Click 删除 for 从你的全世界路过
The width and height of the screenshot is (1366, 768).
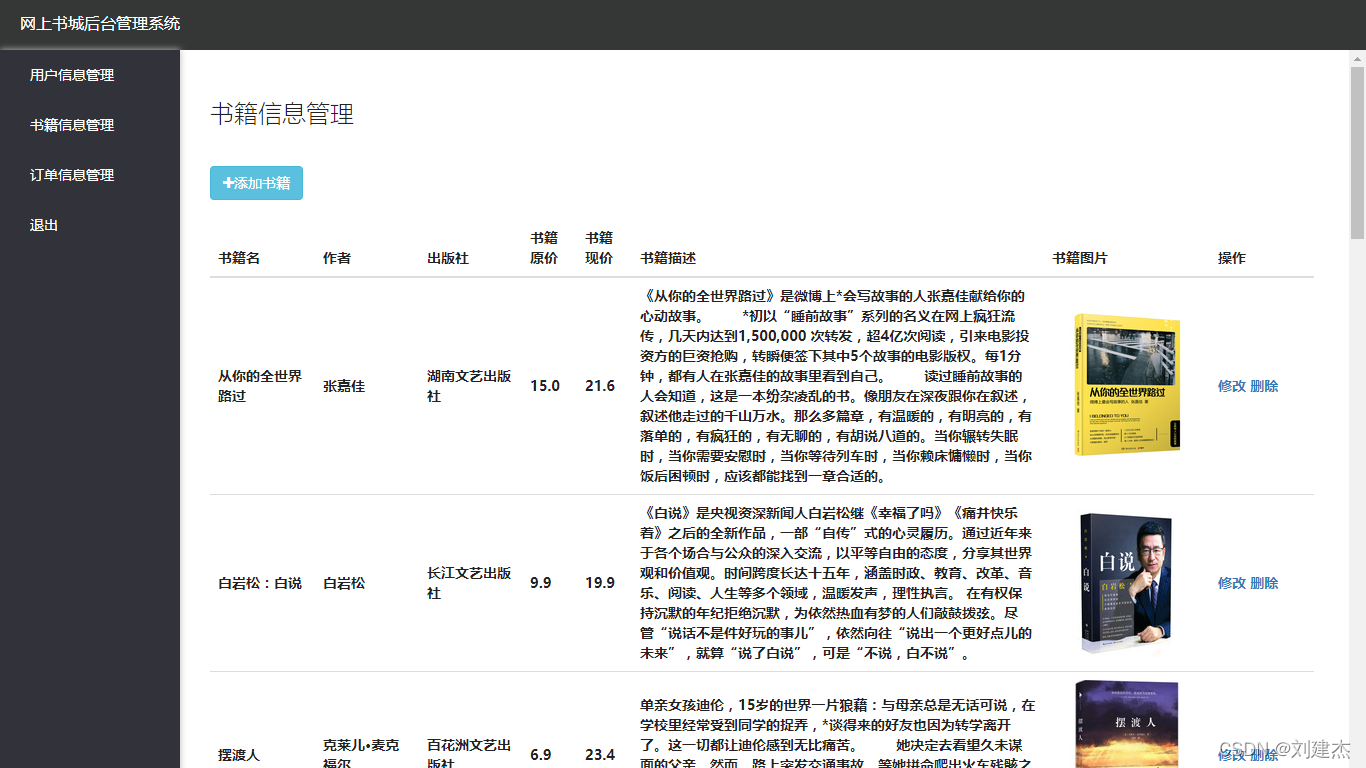1264,386
